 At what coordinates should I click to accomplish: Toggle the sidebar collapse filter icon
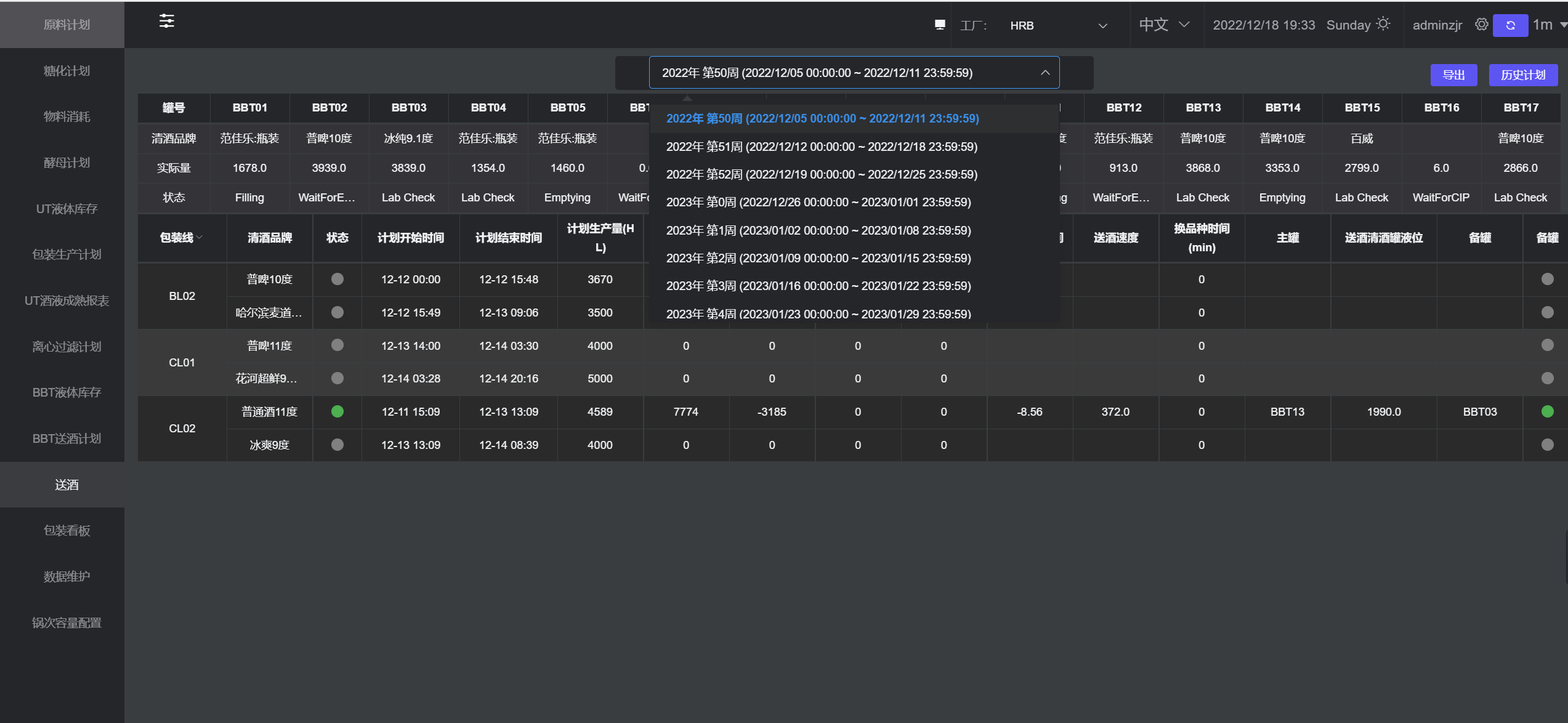point(166,22)
